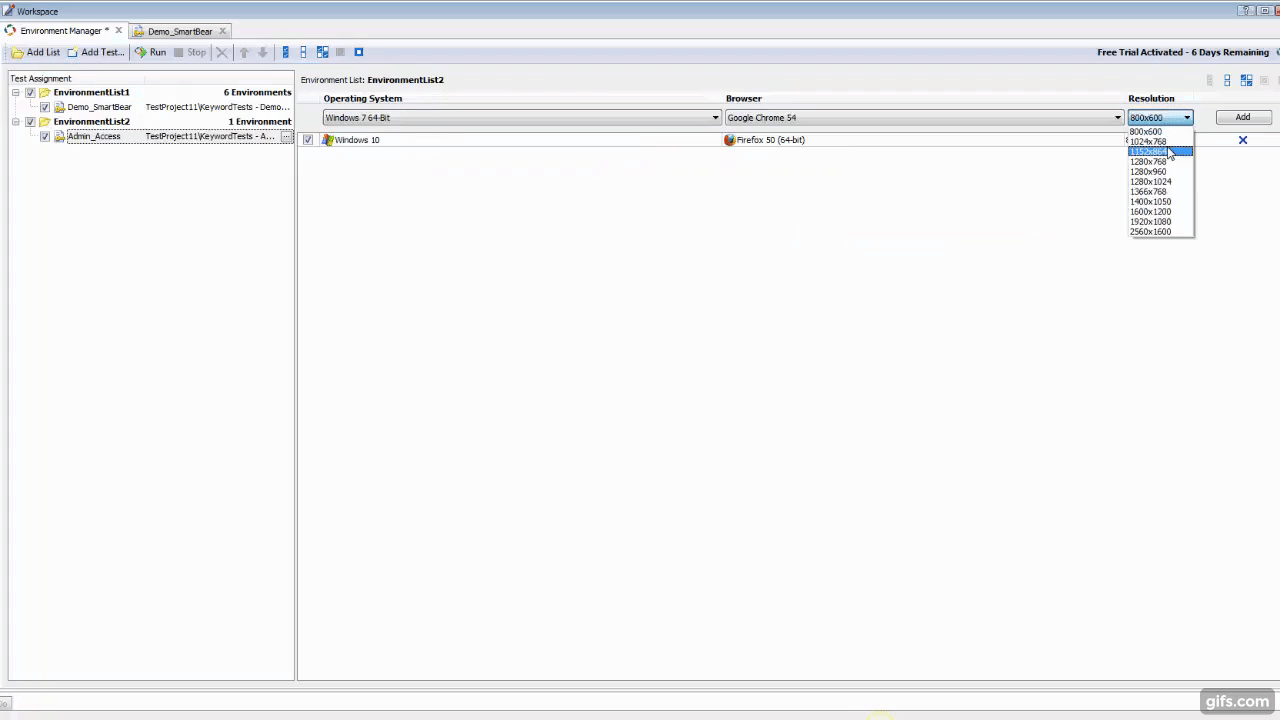This screenshot has width=1280, height=720.
Task: Click the Admin_Access test file icon
Action: point(60,136)
